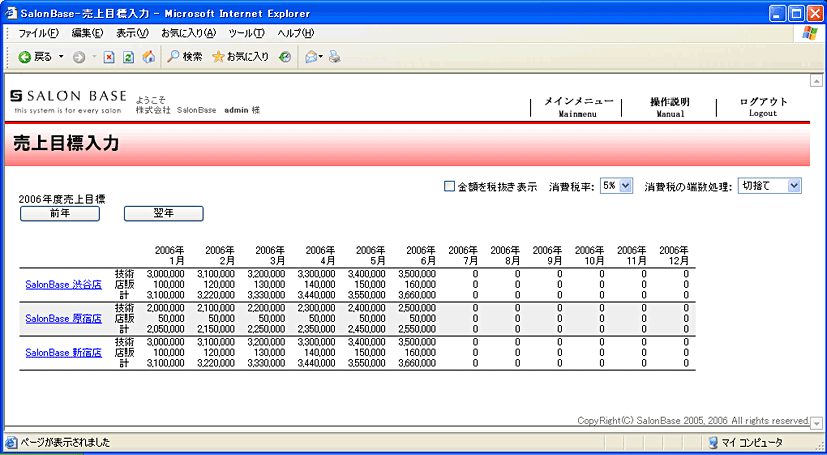The image size is (827, 455).
Task: Open the Back history dropdown arrow
Action: (x=61, y=57)
